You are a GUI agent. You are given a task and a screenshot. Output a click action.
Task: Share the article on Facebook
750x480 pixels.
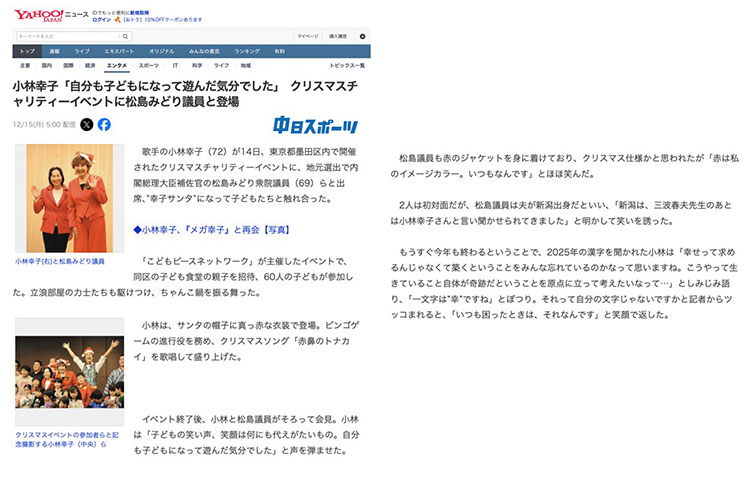104,125
